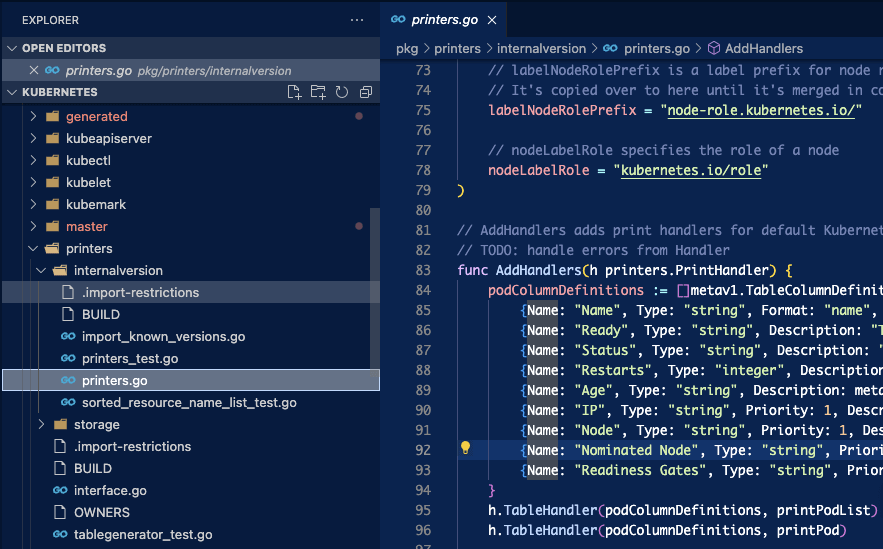The width and height of the screenshot is (883, 549).
Task: Refresh the explorer file tree
Action: [x=342, y=92]
